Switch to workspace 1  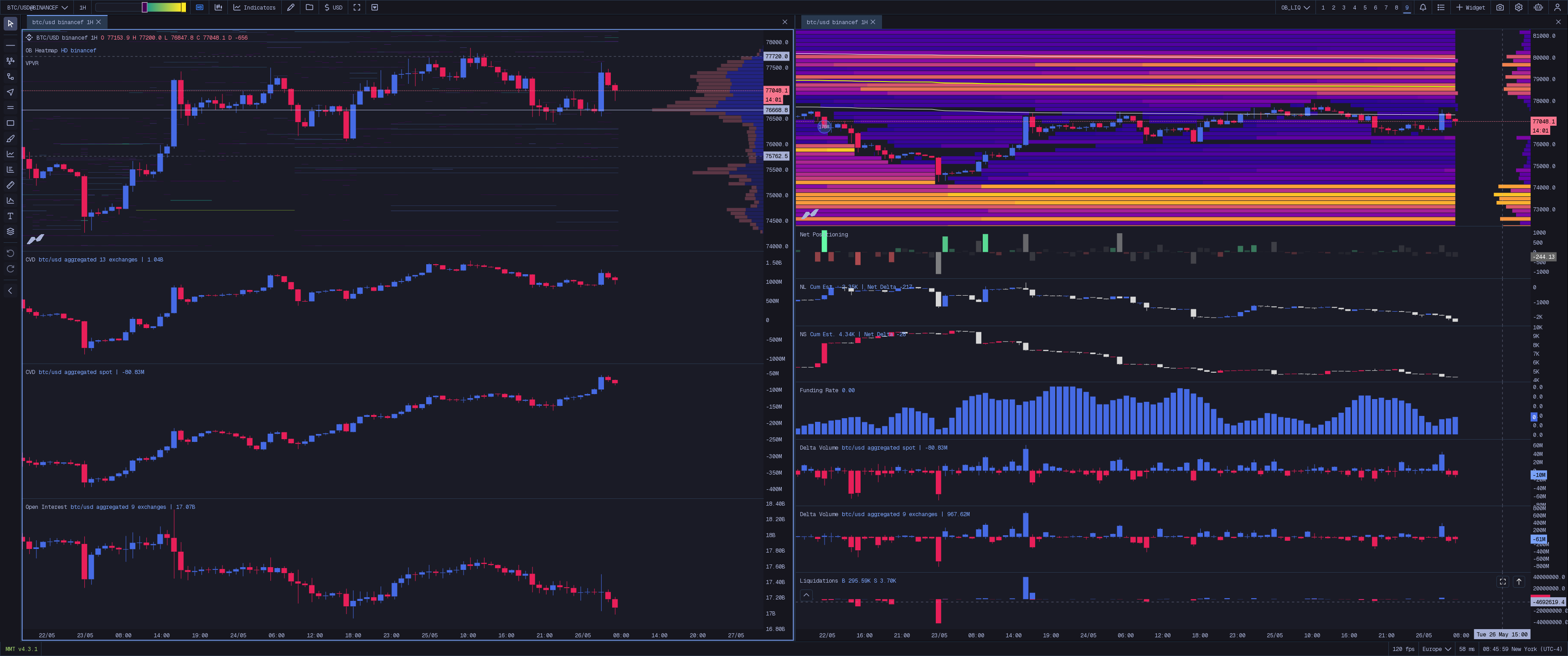pos(1323,7)
